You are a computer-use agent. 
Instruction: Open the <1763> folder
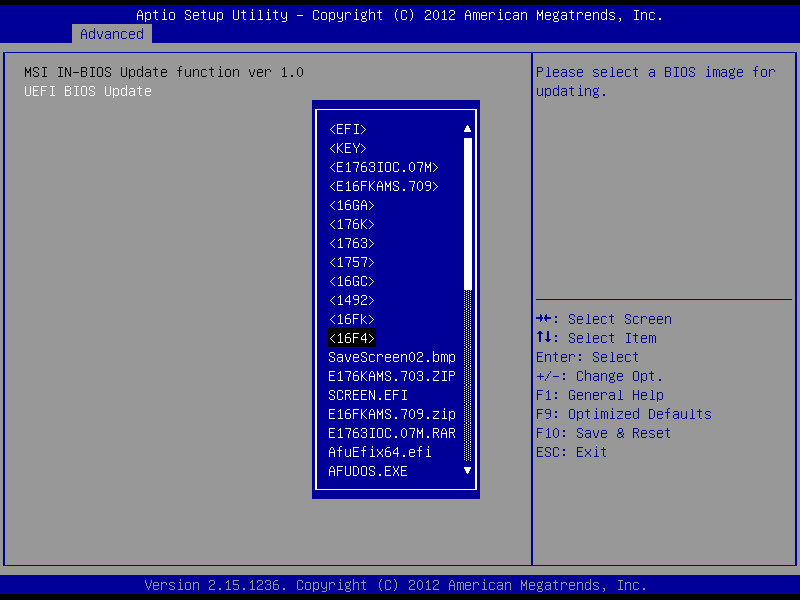[x=352, y=243]
